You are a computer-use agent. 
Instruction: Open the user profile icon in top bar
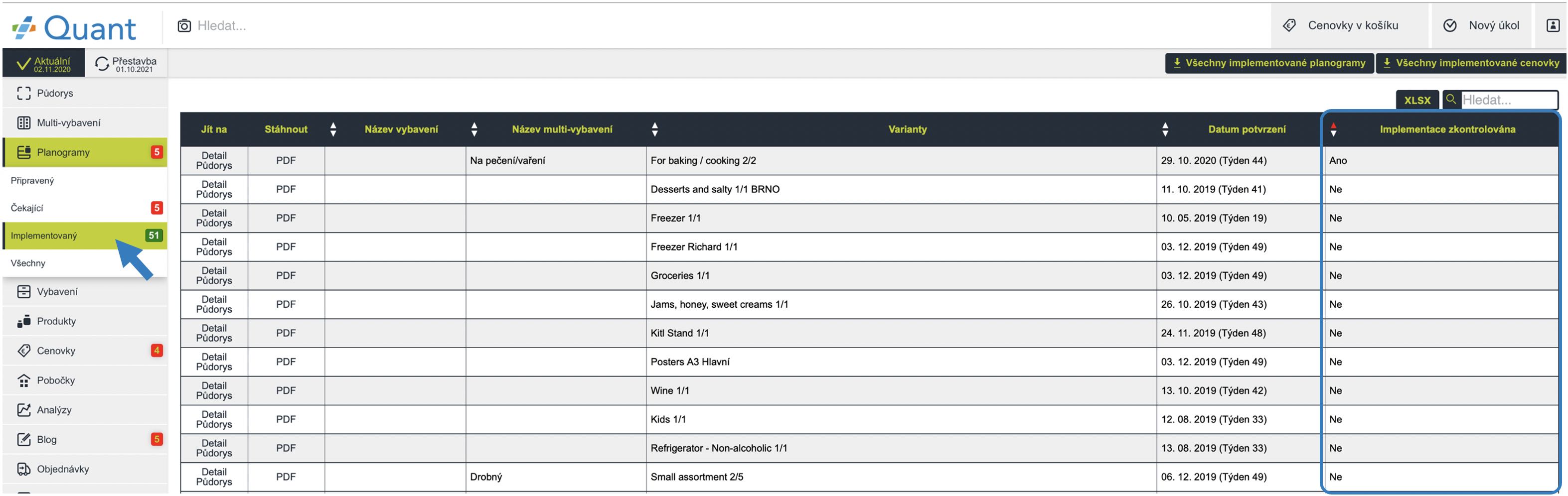(x=1553, y=25)
